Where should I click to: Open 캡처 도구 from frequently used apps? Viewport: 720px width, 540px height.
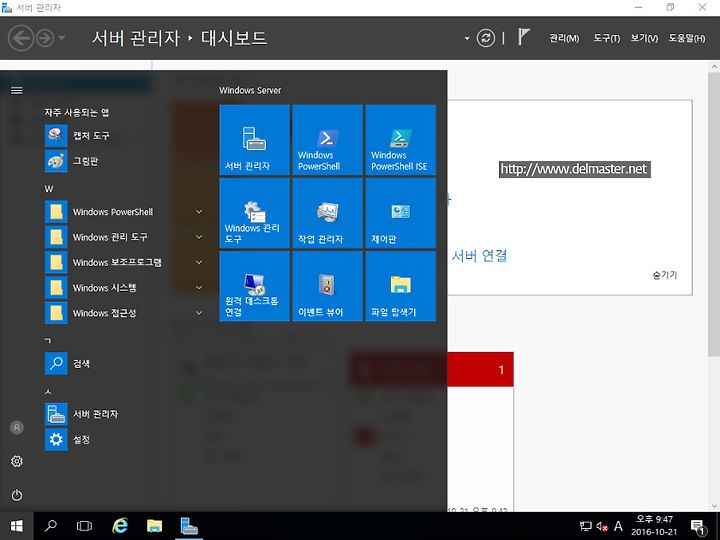(124, 135)
